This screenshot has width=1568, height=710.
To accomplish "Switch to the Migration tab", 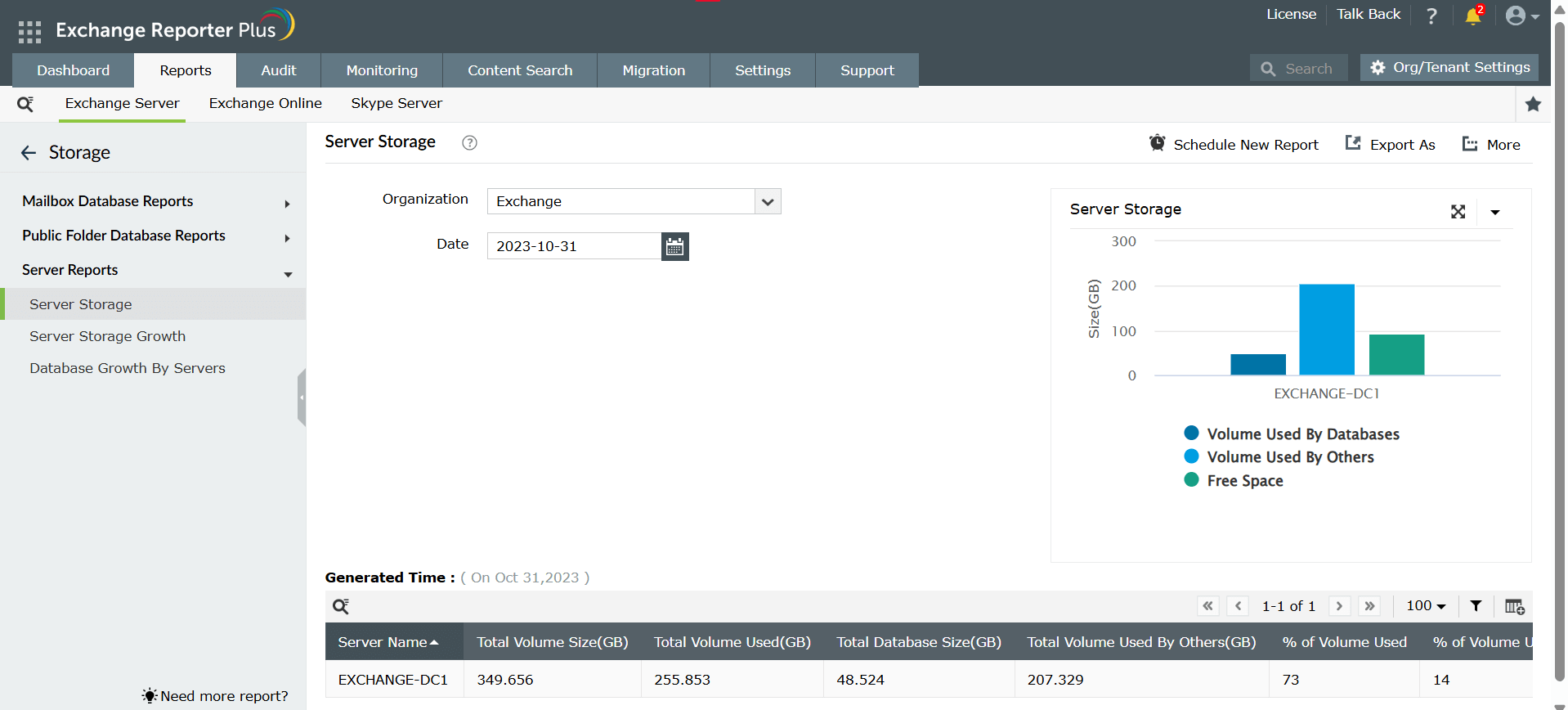I will point(654,70).
